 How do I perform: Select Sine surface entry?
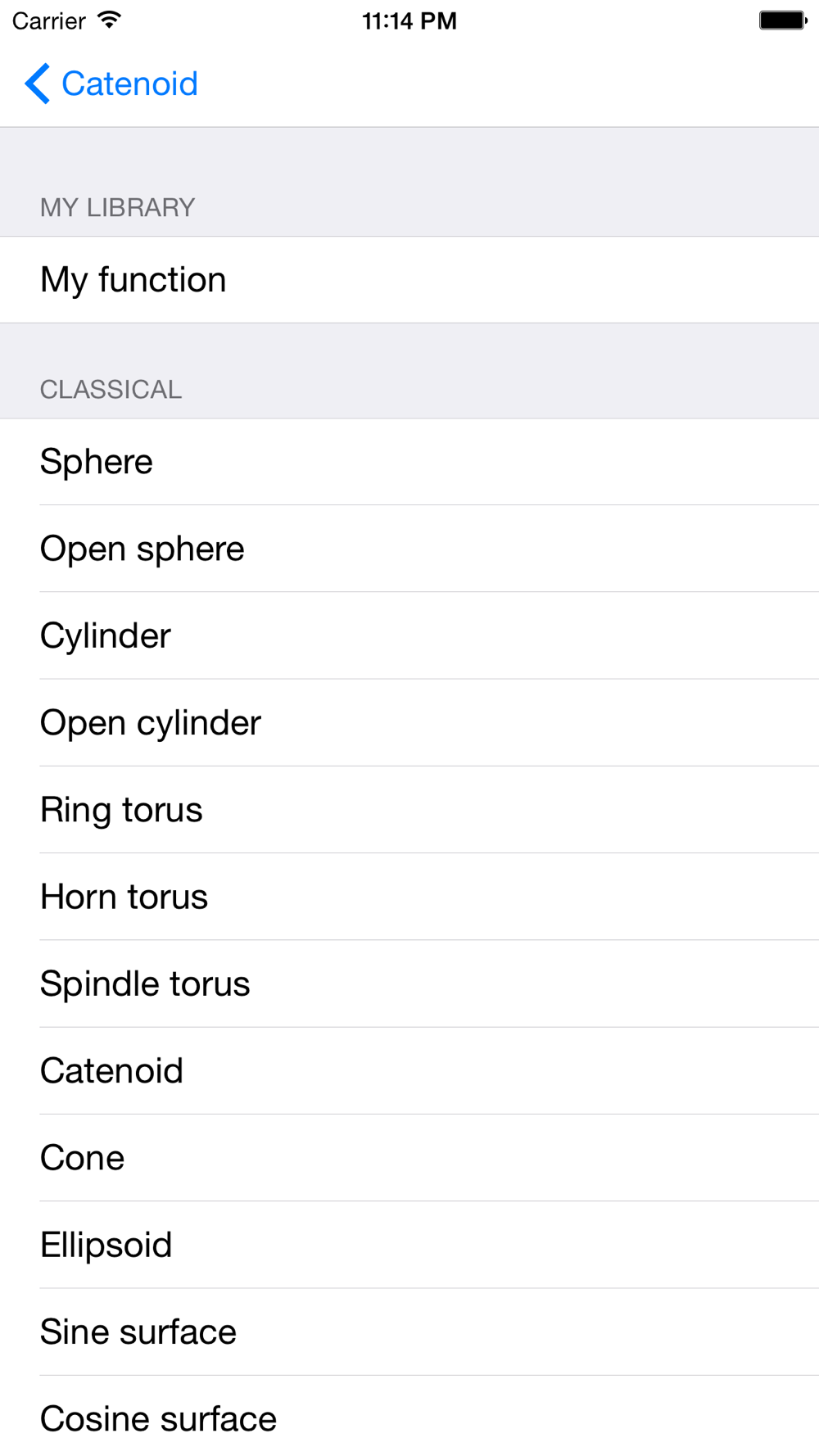click(x=409, y=1332)
